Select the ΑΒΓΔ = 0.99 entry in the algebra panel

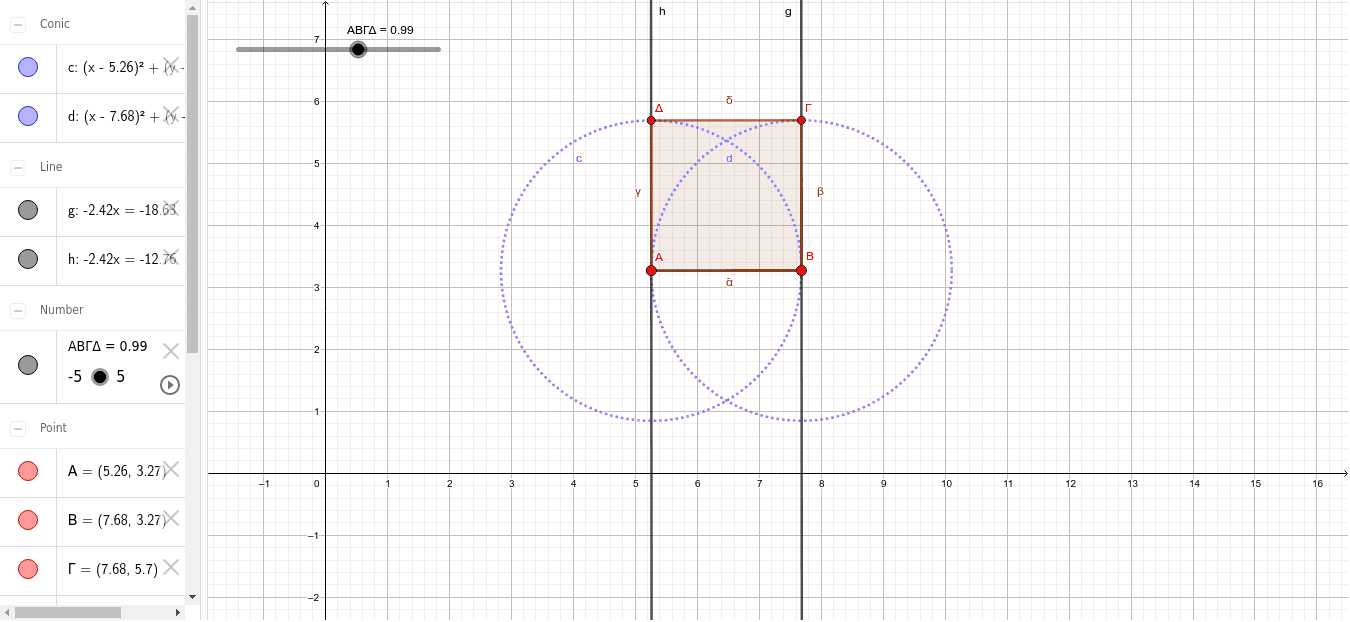107,347
